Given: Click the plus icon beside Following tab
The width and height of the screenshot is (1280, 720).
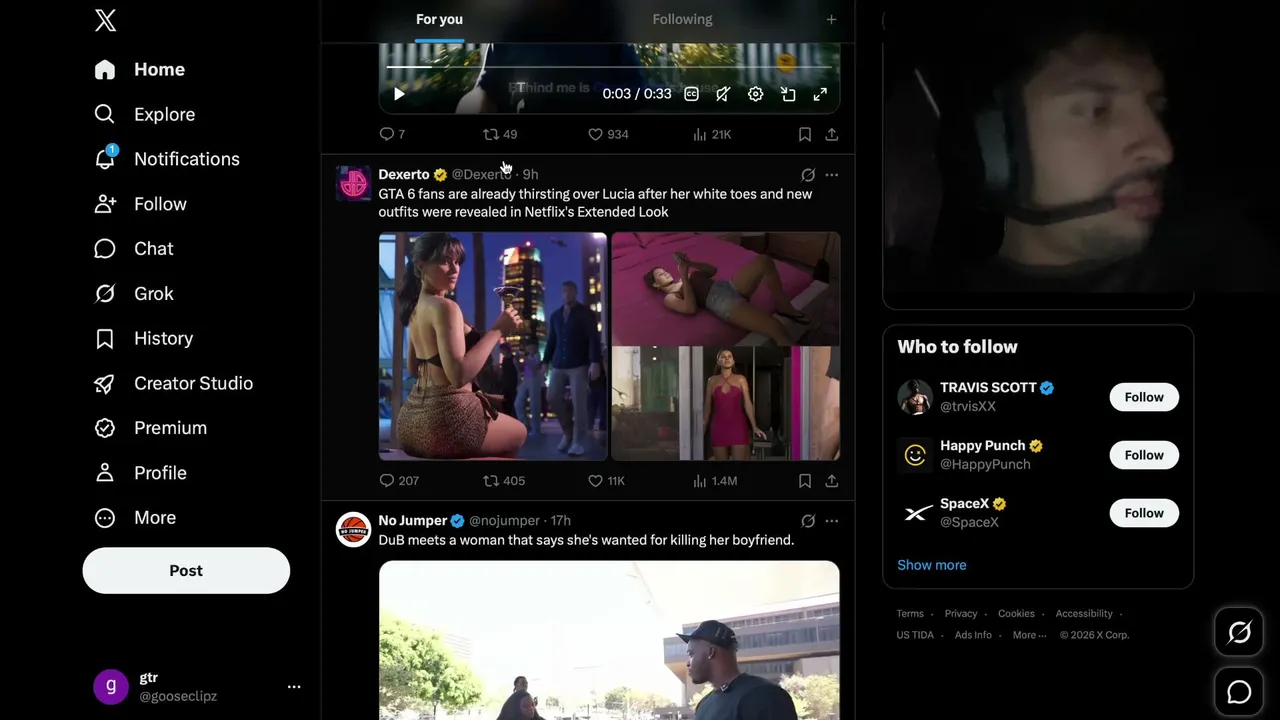Looking at the screenshot, I should [x=831, y=19].
